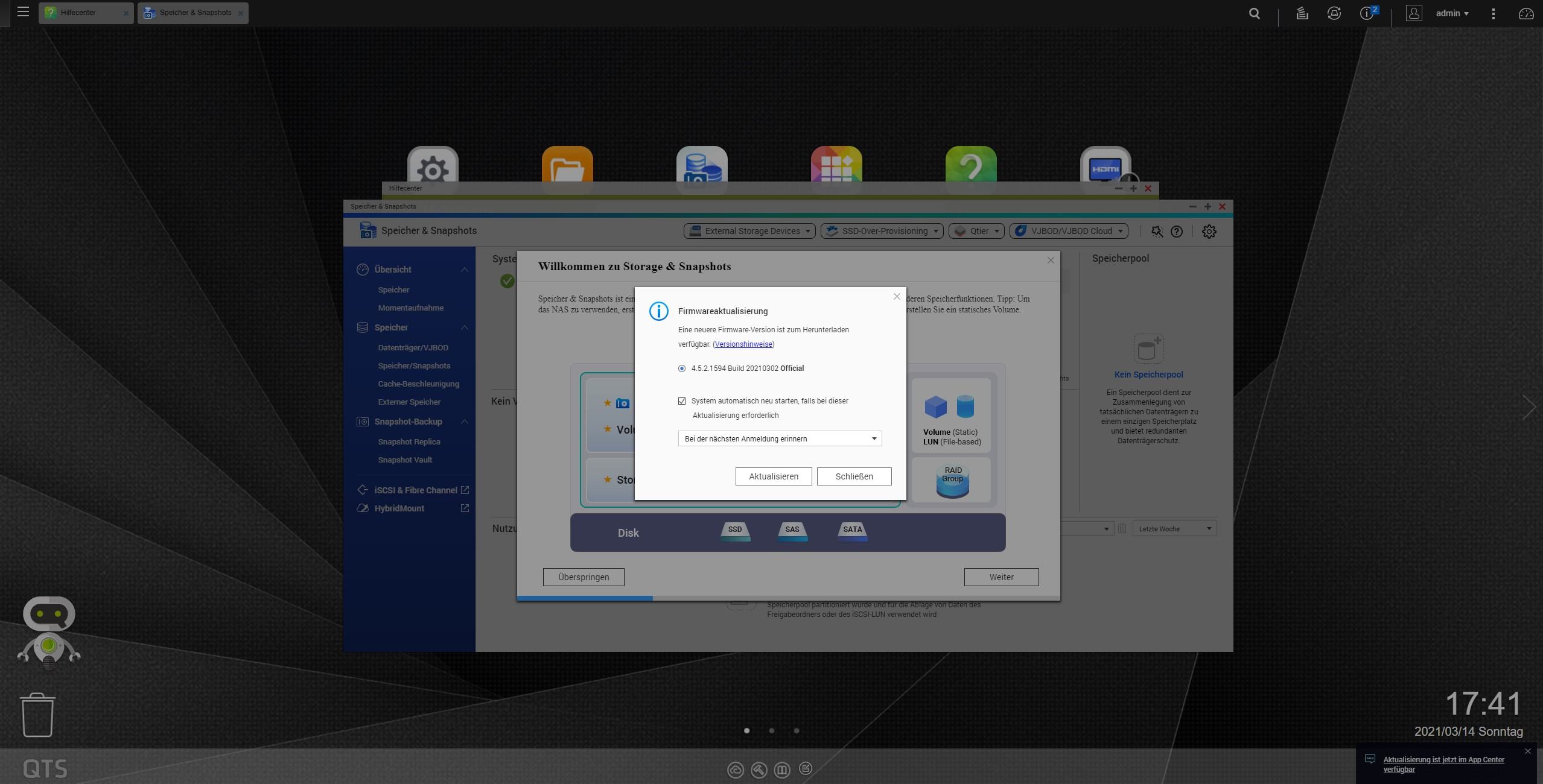Open App Center grid desktop icon
Image resolution: width=1543 pixels, height=784 pixels.
[x=836, y=165]
